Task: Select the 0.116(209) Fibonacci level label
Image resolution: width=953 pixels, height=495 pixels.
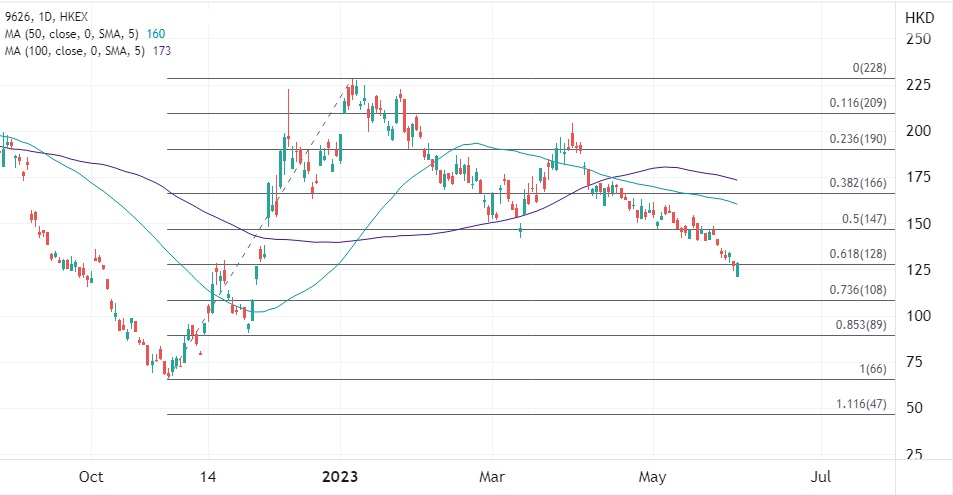Action: 858,103
